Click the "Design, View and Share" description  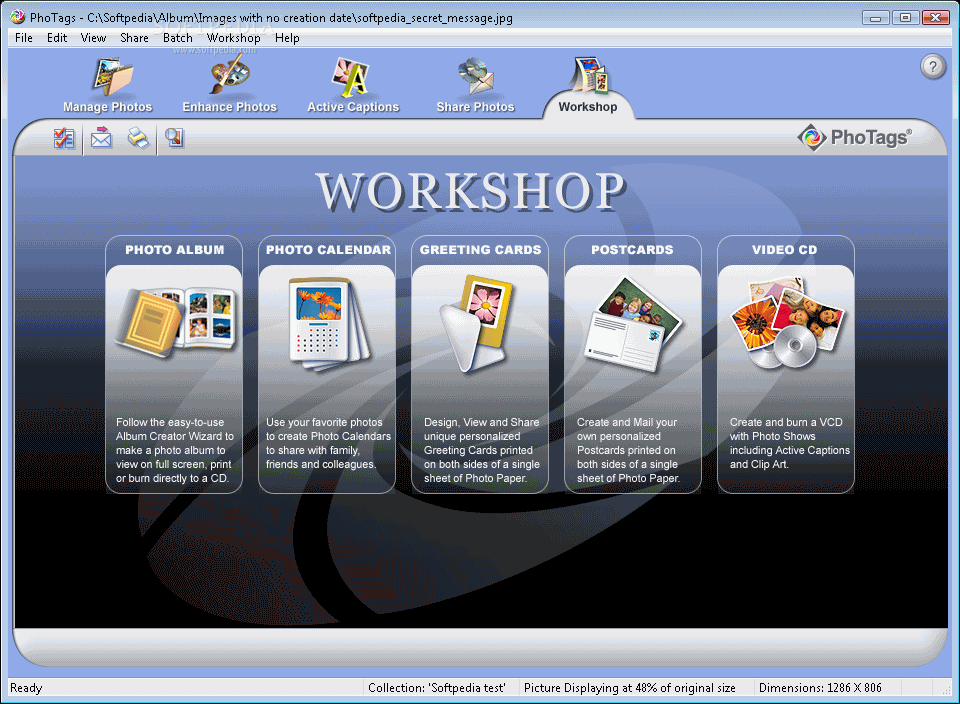pos(482,451)
